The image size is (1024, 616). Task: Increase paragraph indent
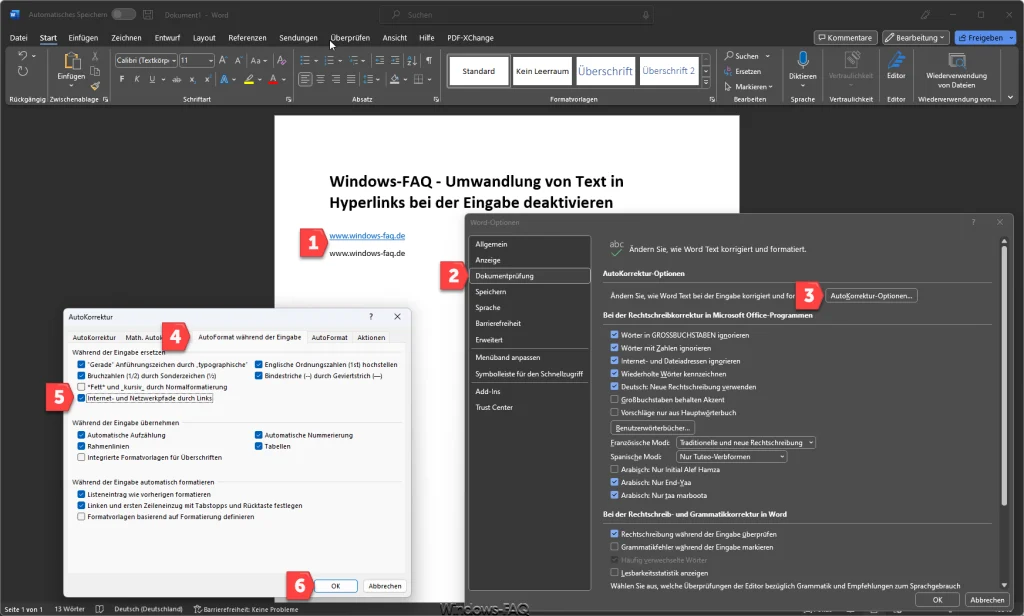[x=395, y=60]
